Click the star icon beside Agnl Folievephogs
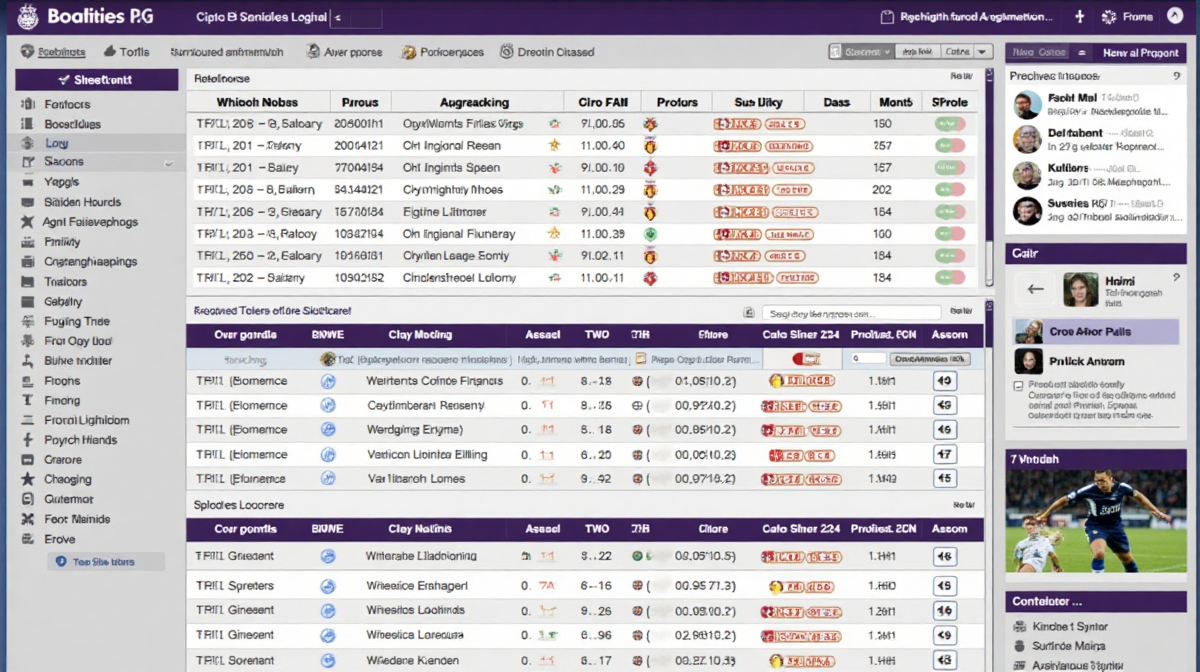Screen dimensions: 1200x672 [27, 222]
